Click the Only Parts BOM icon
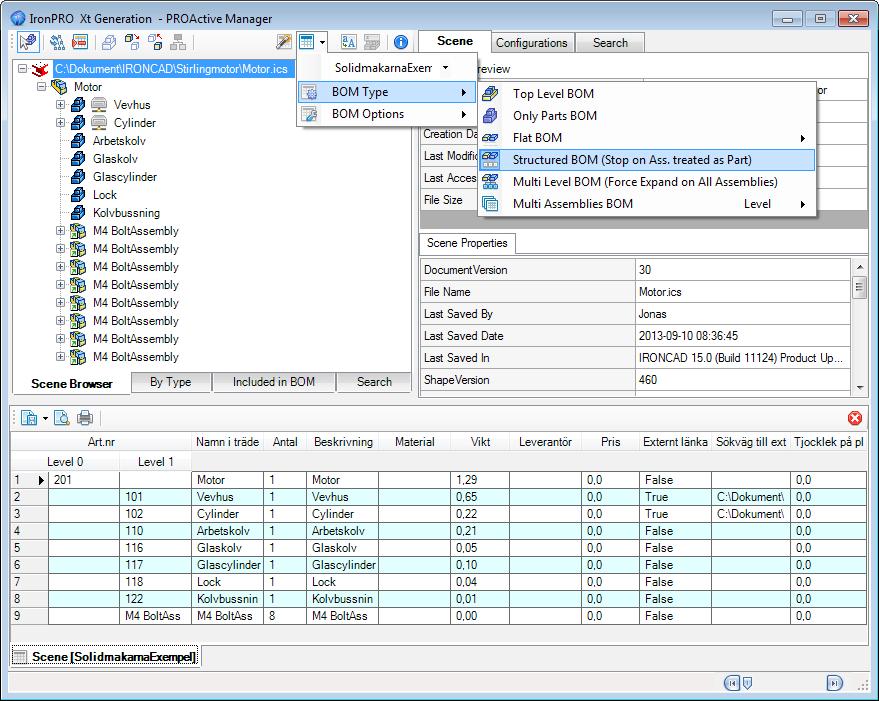Image resolution: width=879 pixels, height=701 pixels. 490,116
